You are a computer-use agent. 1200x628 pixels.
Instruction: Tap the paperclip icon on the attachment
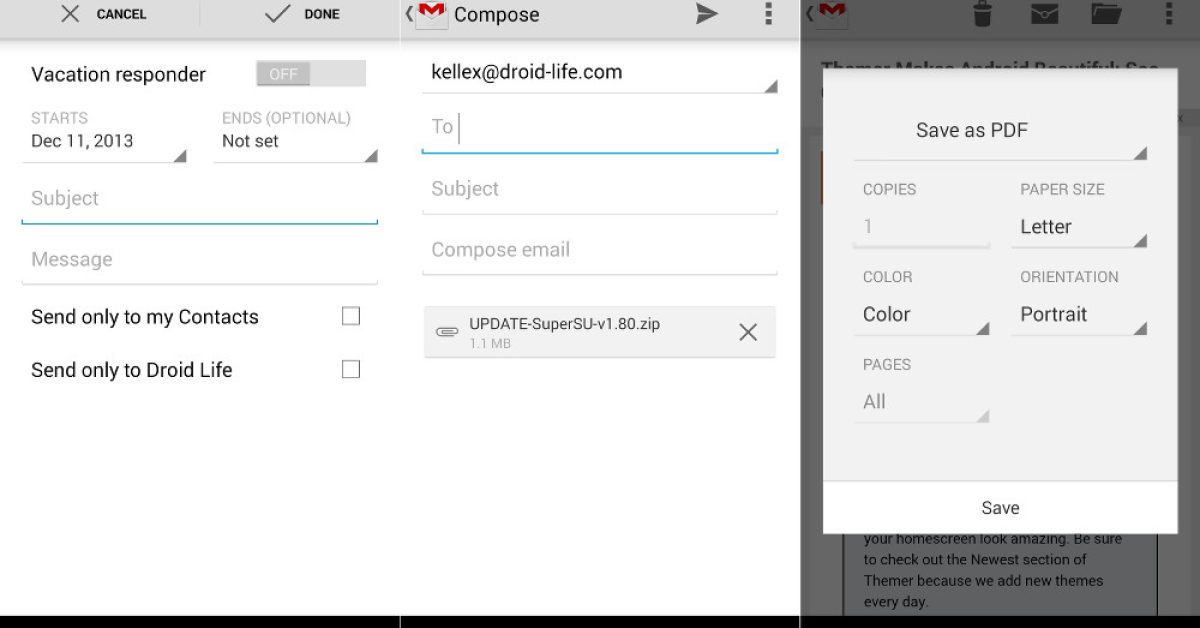tap(447, 332)
